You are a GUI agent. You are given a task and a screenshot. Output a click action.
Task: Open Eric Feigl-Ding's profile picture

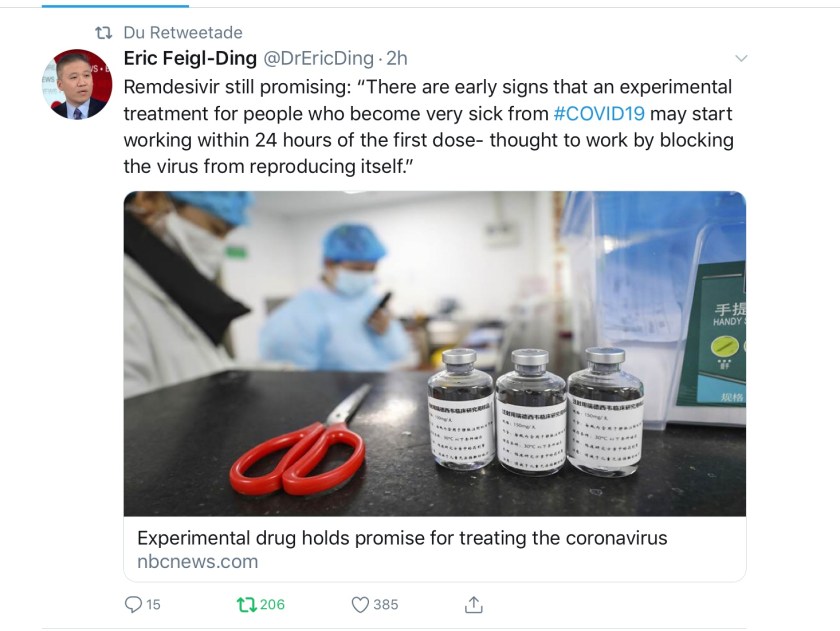point(77,84)
